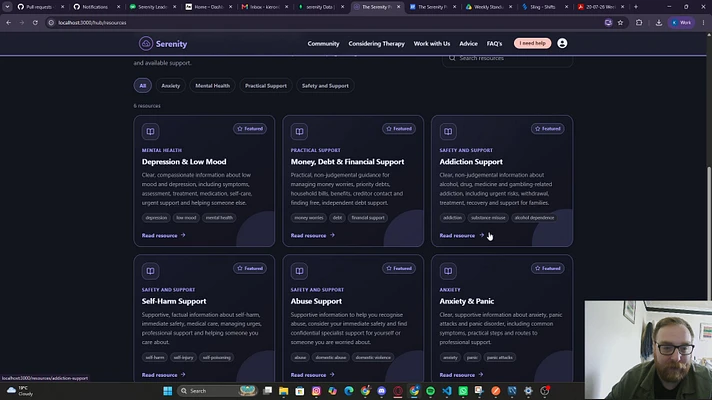Switch to the Pull requests browser tab

pyautogui.click(x=39, y=7)
